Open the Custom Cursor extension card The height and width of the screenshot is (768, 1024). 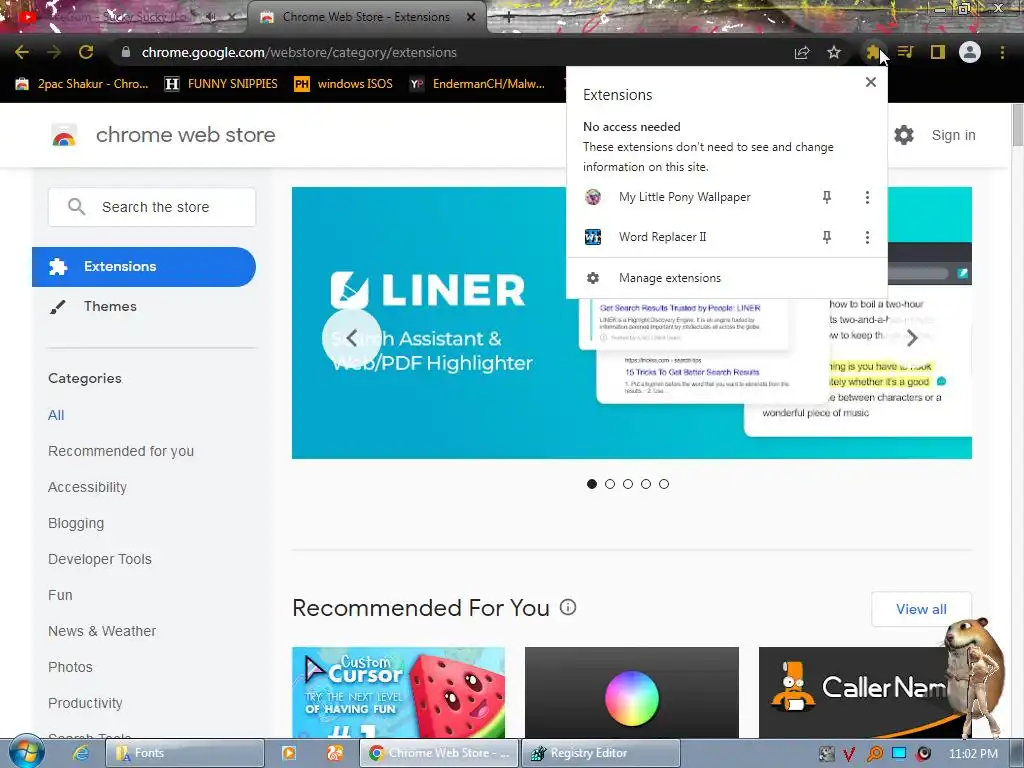(x=398, y=692)
